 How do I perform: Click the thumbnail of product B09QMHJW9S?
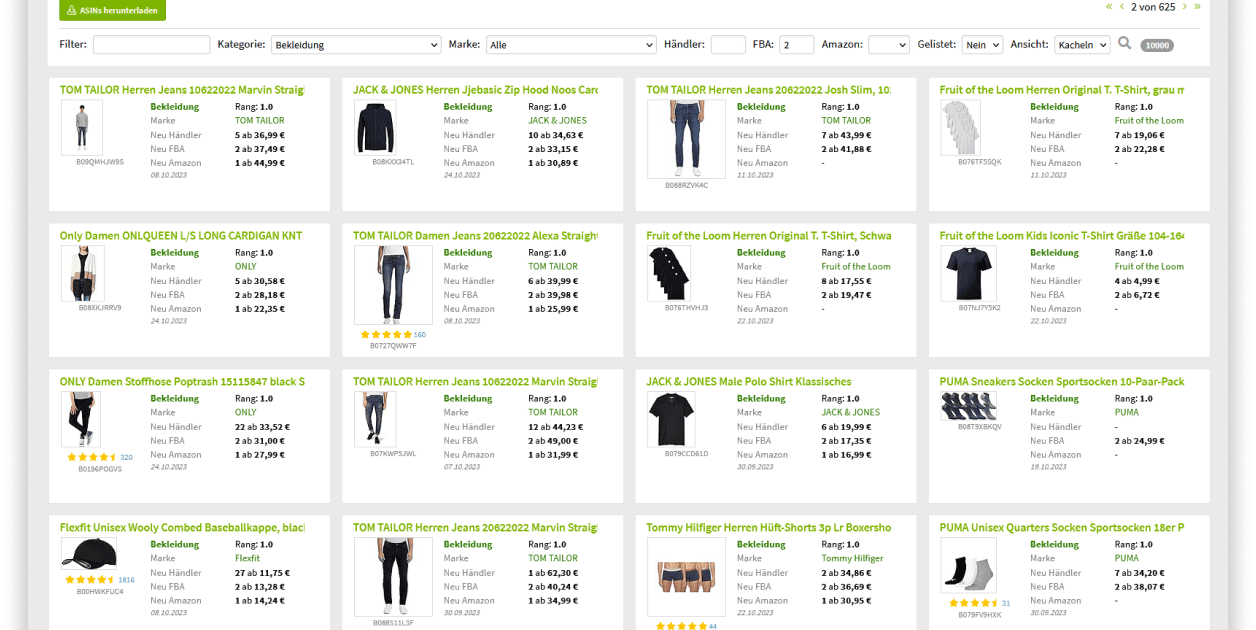pos(82,127)
